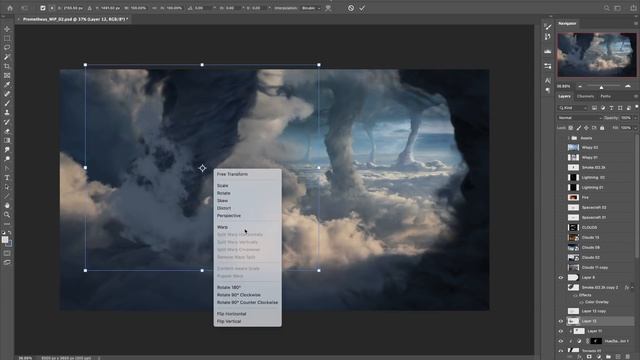The width and height of the screenshot is (640, 360).
Task: Select the Eyedropper tool
Action: point(7,84)
